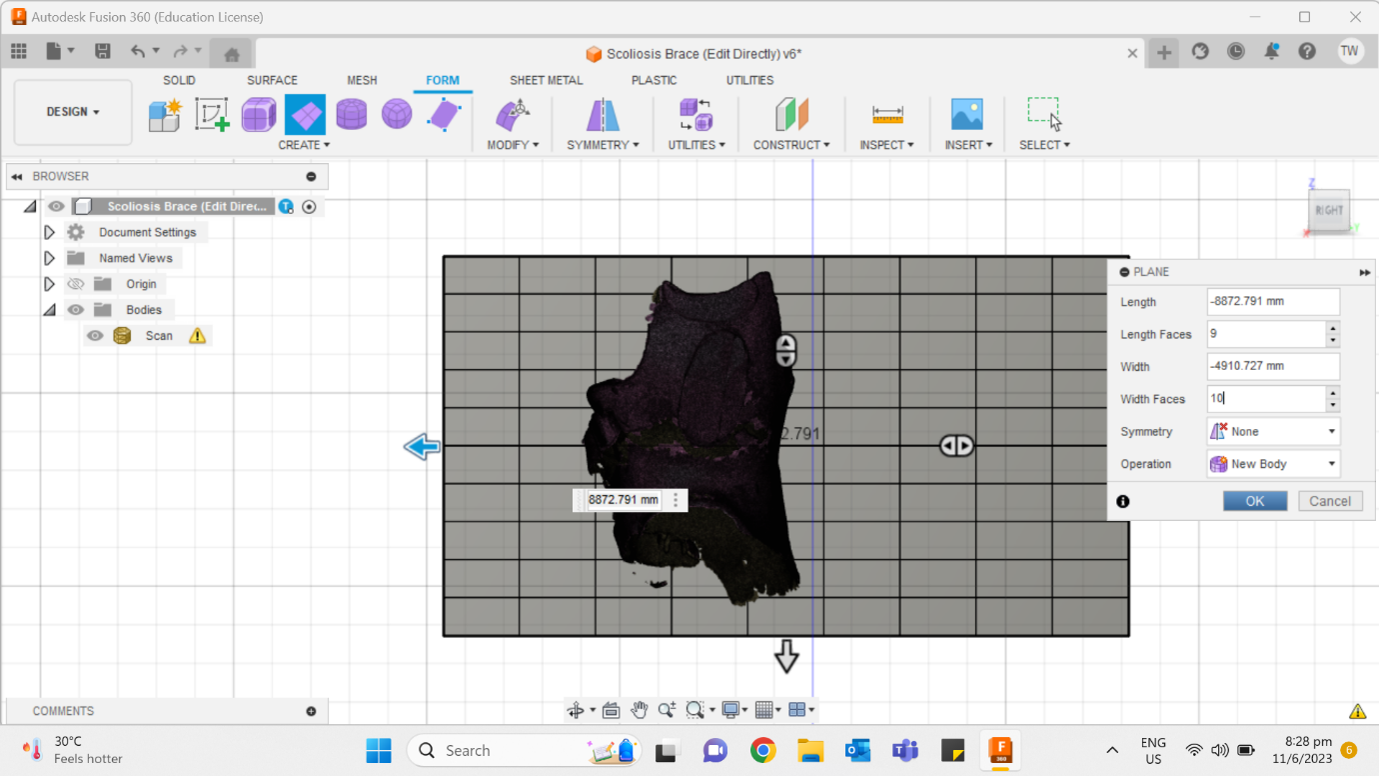Click the Save icon in the top bar

102,52
